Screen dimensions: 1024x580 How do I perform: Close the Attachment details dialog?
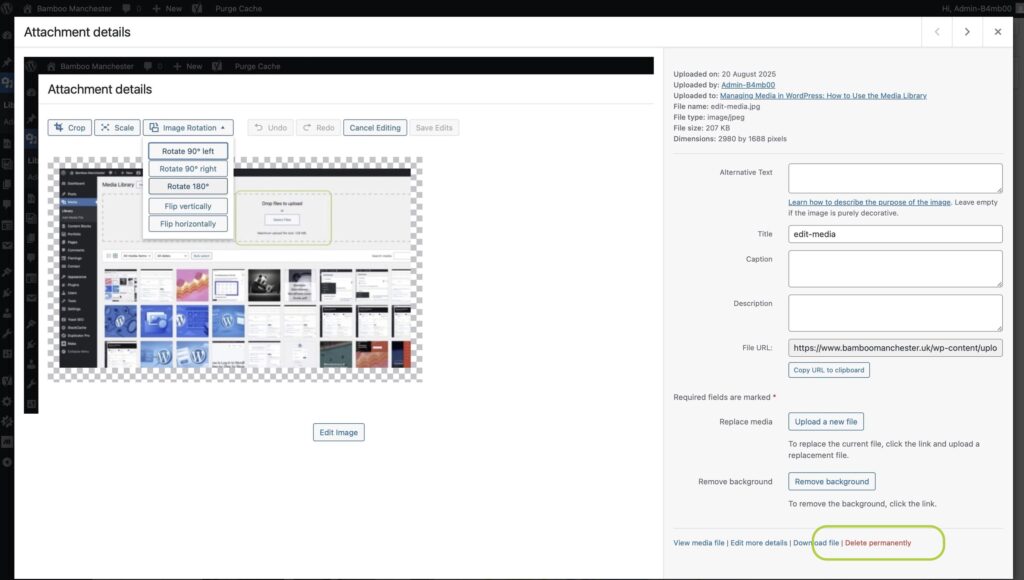[998, 32]
